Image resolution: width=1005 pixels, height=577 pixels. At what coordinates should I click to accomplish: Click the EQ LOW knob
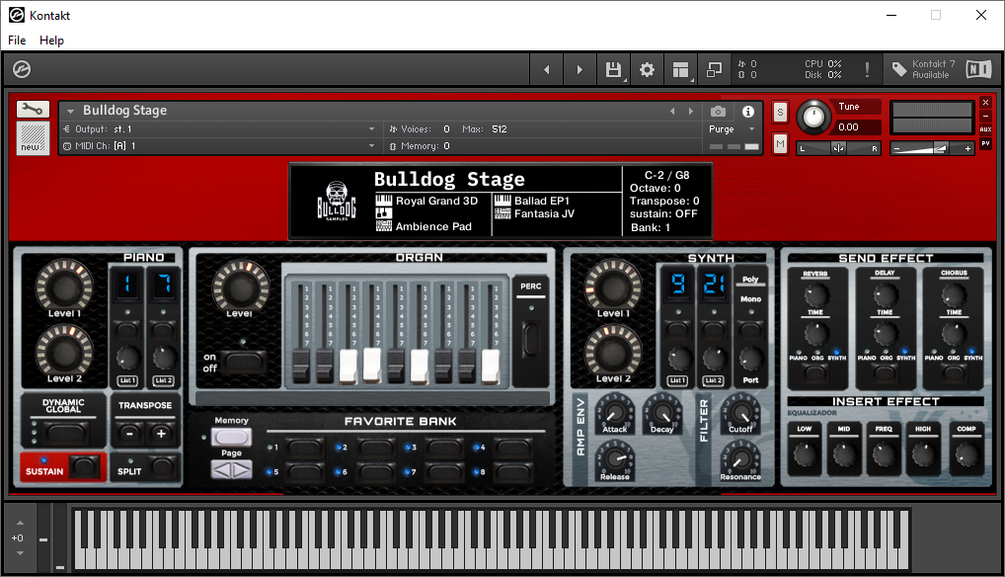coord(805,455)
